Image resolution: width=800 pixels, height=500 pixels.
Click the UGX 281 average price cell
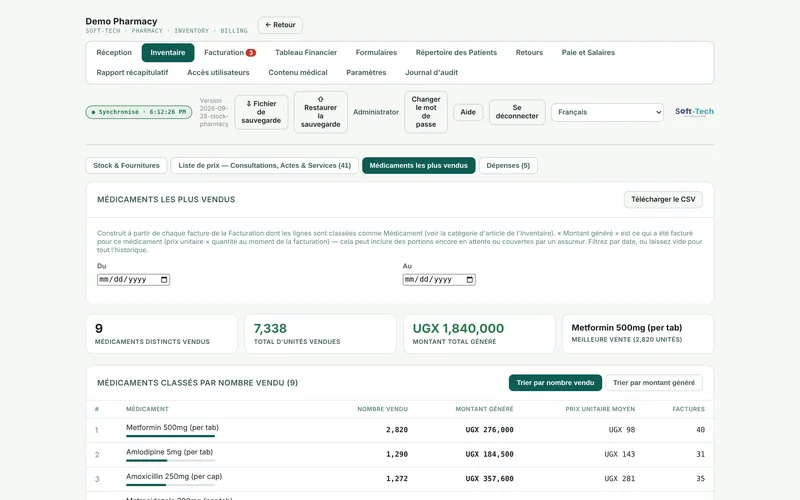tap(619, 479)
